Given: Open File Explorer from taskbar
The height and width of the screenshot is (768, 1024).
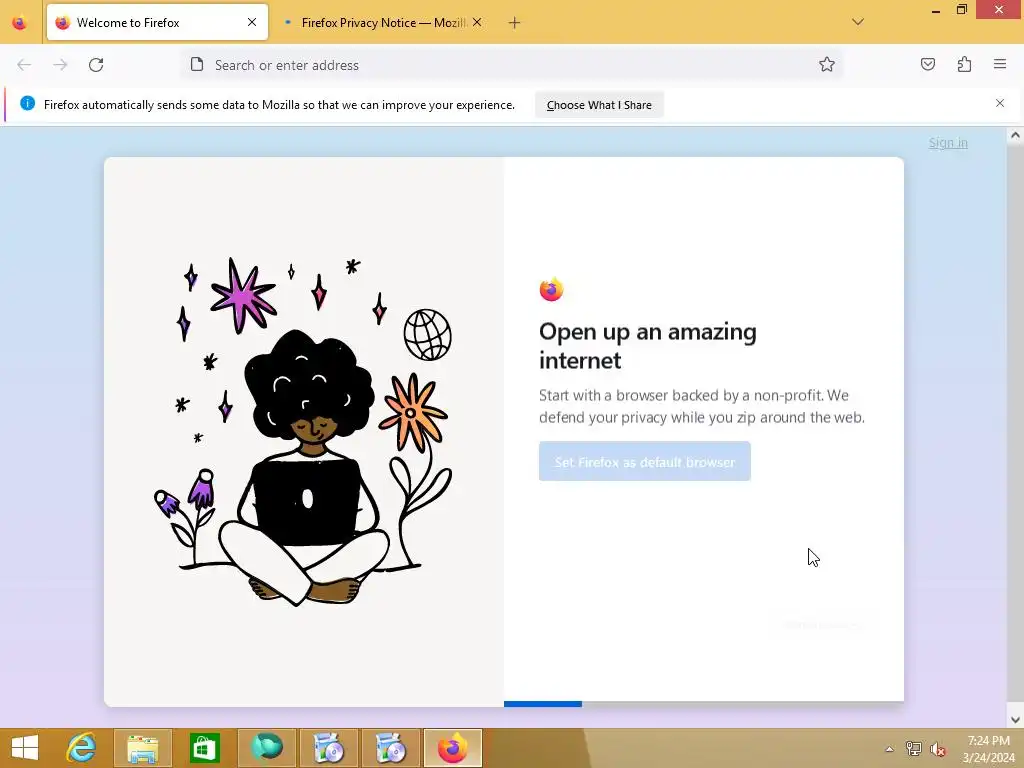Looking at the screenshot, I should 143,748.
